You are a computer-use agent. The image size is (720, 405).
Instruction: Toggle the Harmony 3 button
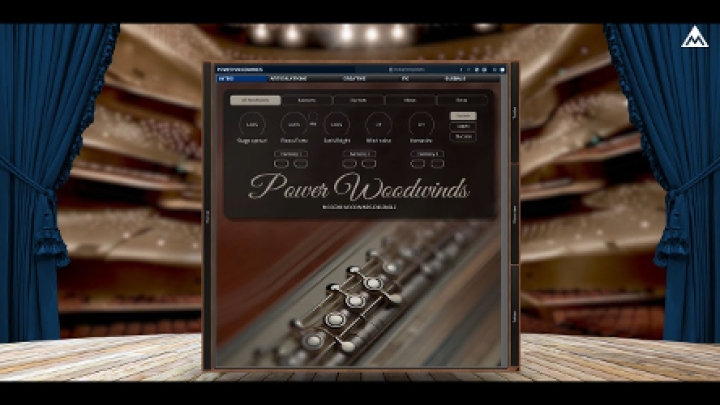pos(427,154)
